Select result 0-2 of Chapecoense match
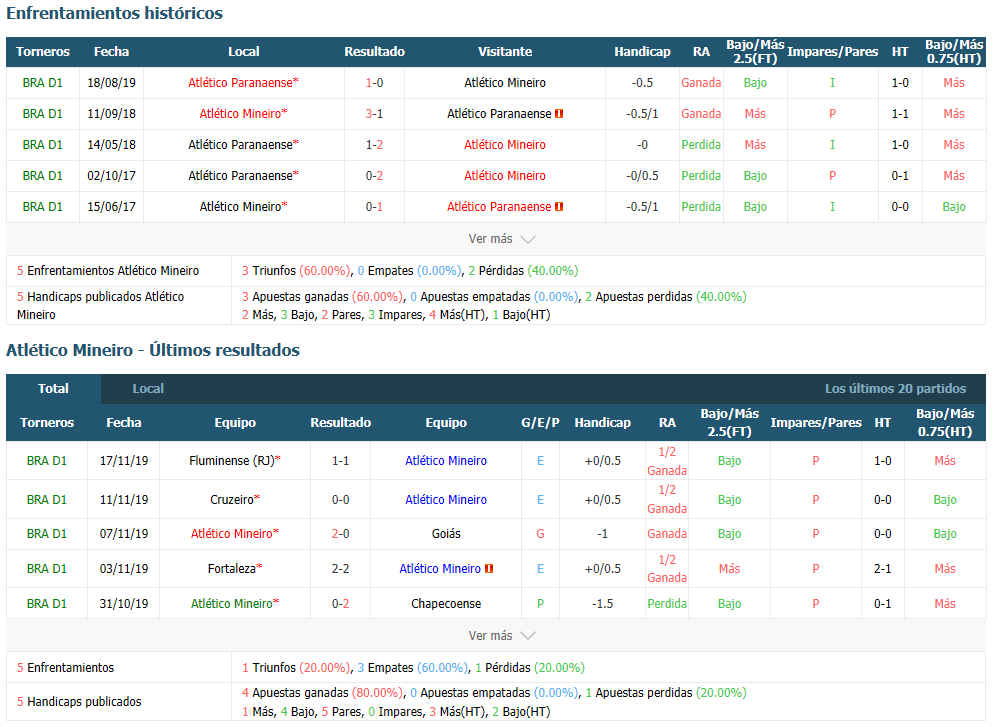The width and height of the screenshot is (994, 727). click(340, 603)
